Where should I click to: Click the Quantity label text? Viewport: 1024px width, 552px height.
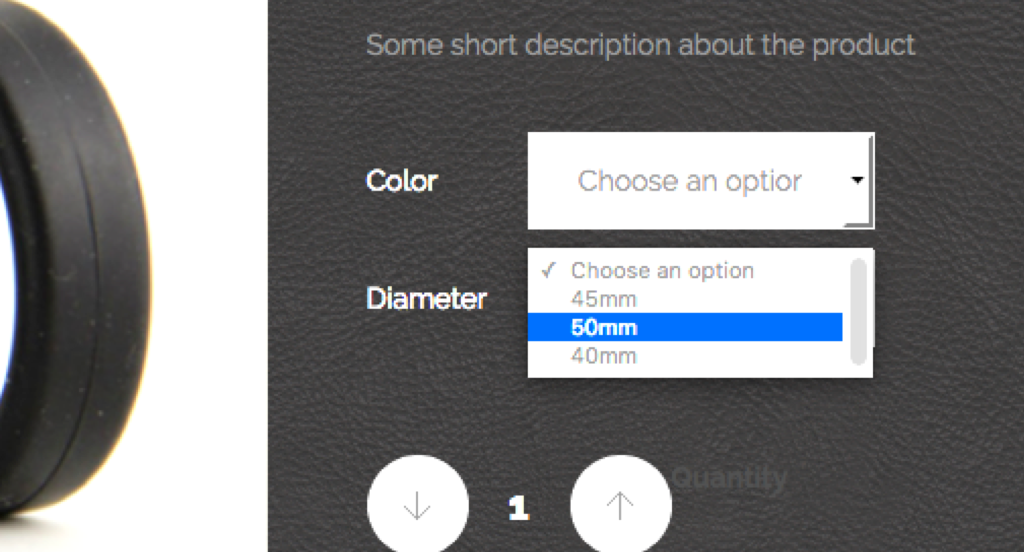click(730, 478)
